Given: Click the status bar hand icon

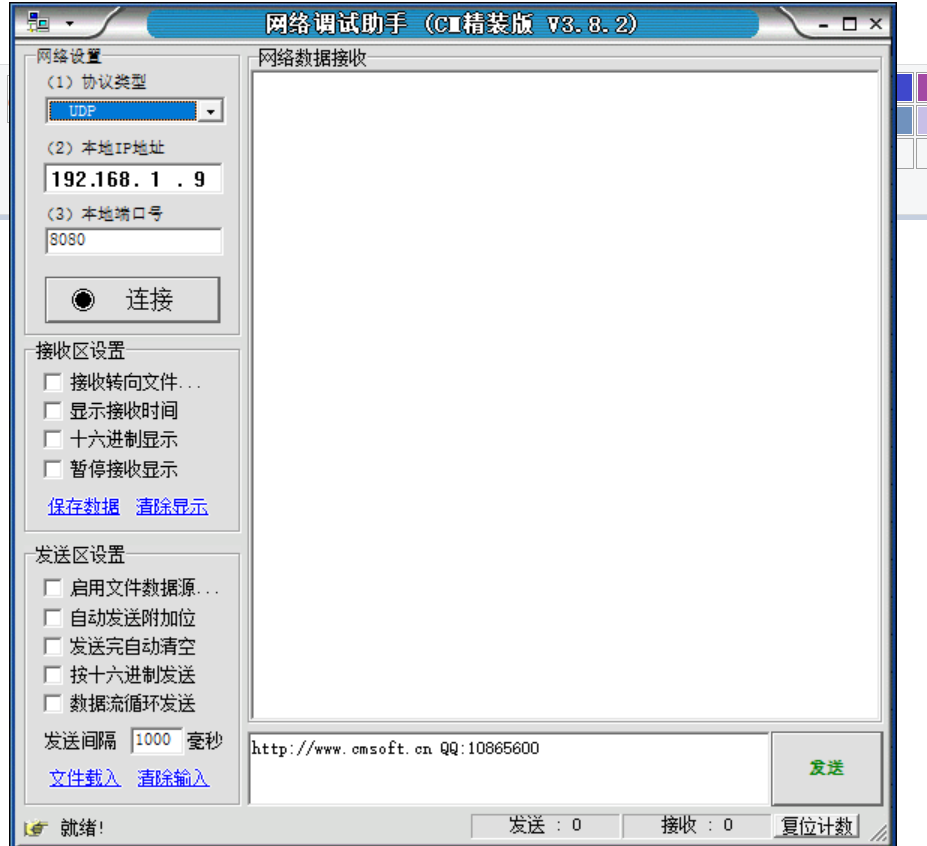Looking at the screenshot, I should point(36,828).
